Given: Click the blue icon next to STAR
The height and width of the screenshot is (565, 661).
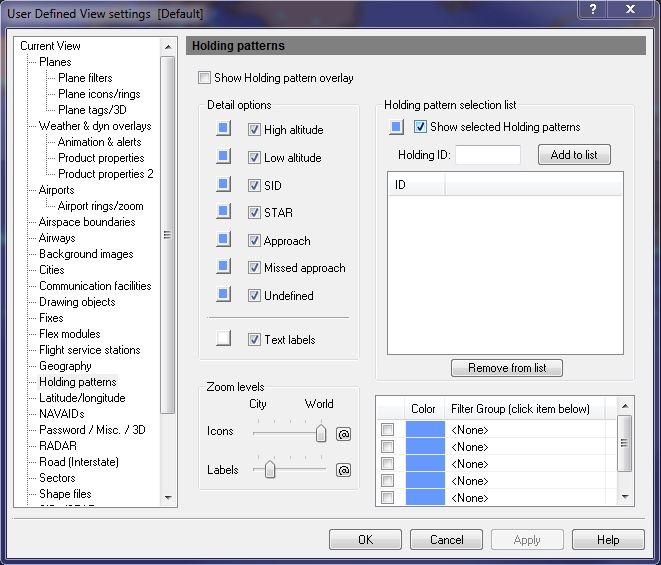Looking at the screenshot, I should point(224,212).
